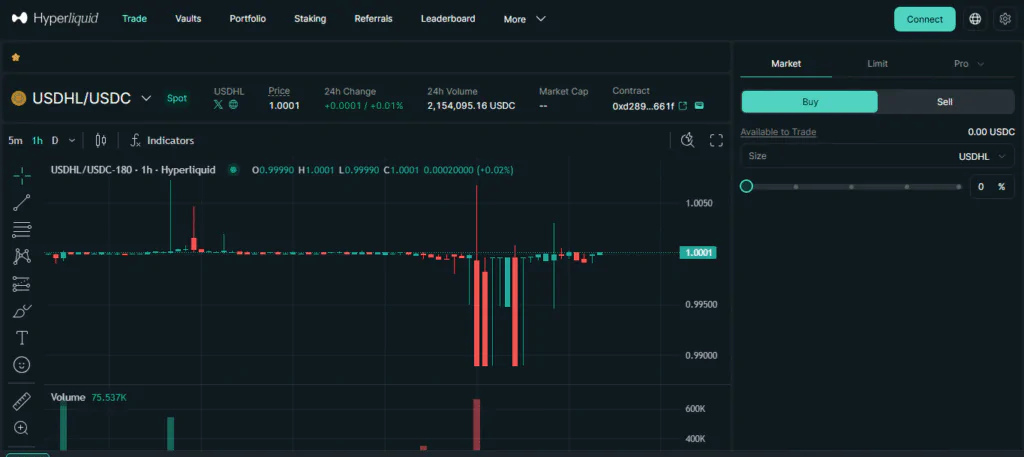
Task: Expand the Pro order type dropdown
Action: [x=967, y=64]
